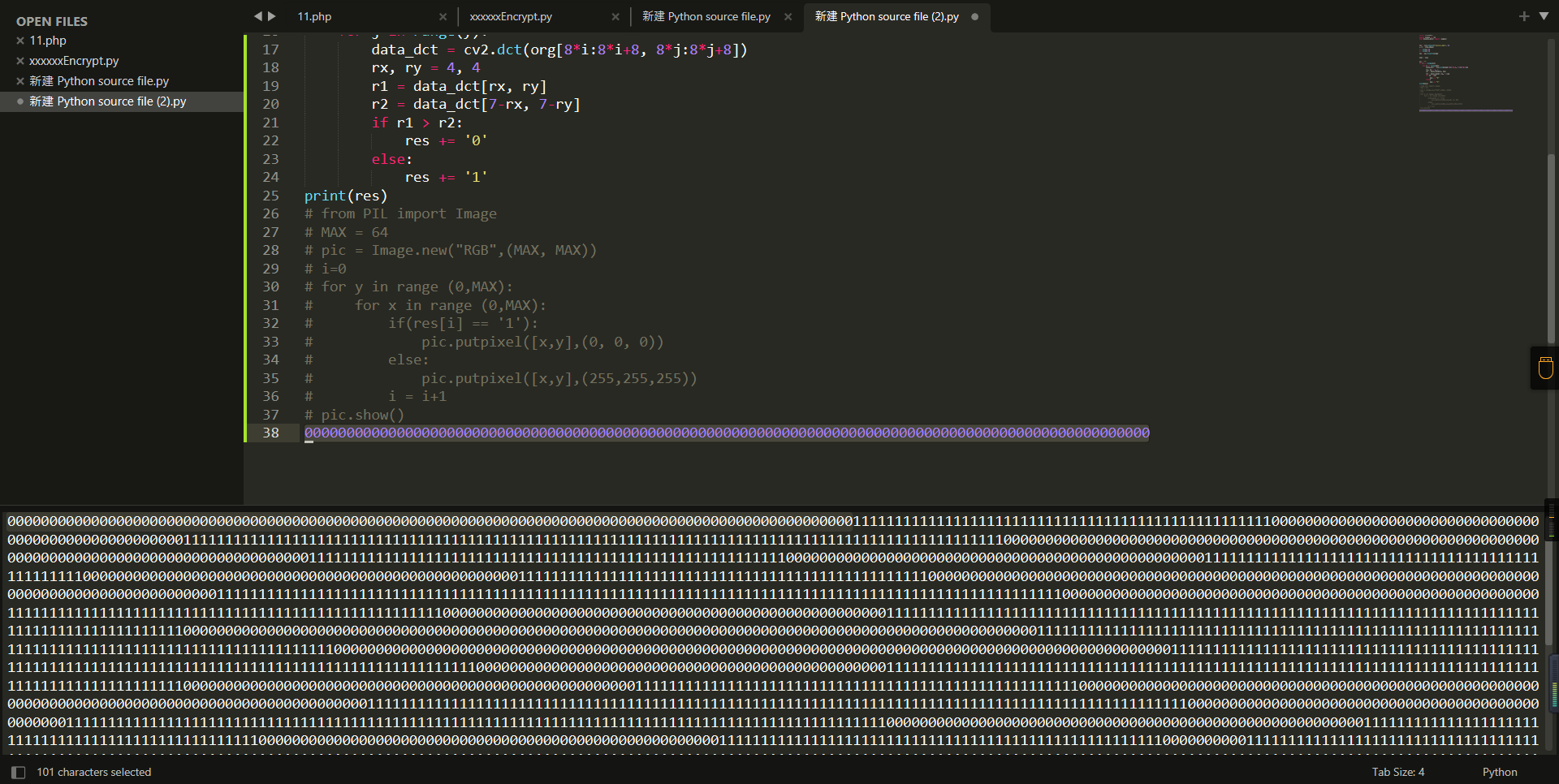This screenshot has height=784, width=1559.
Task: Close the 新建 Python source file.py tab
Action: 788,16
